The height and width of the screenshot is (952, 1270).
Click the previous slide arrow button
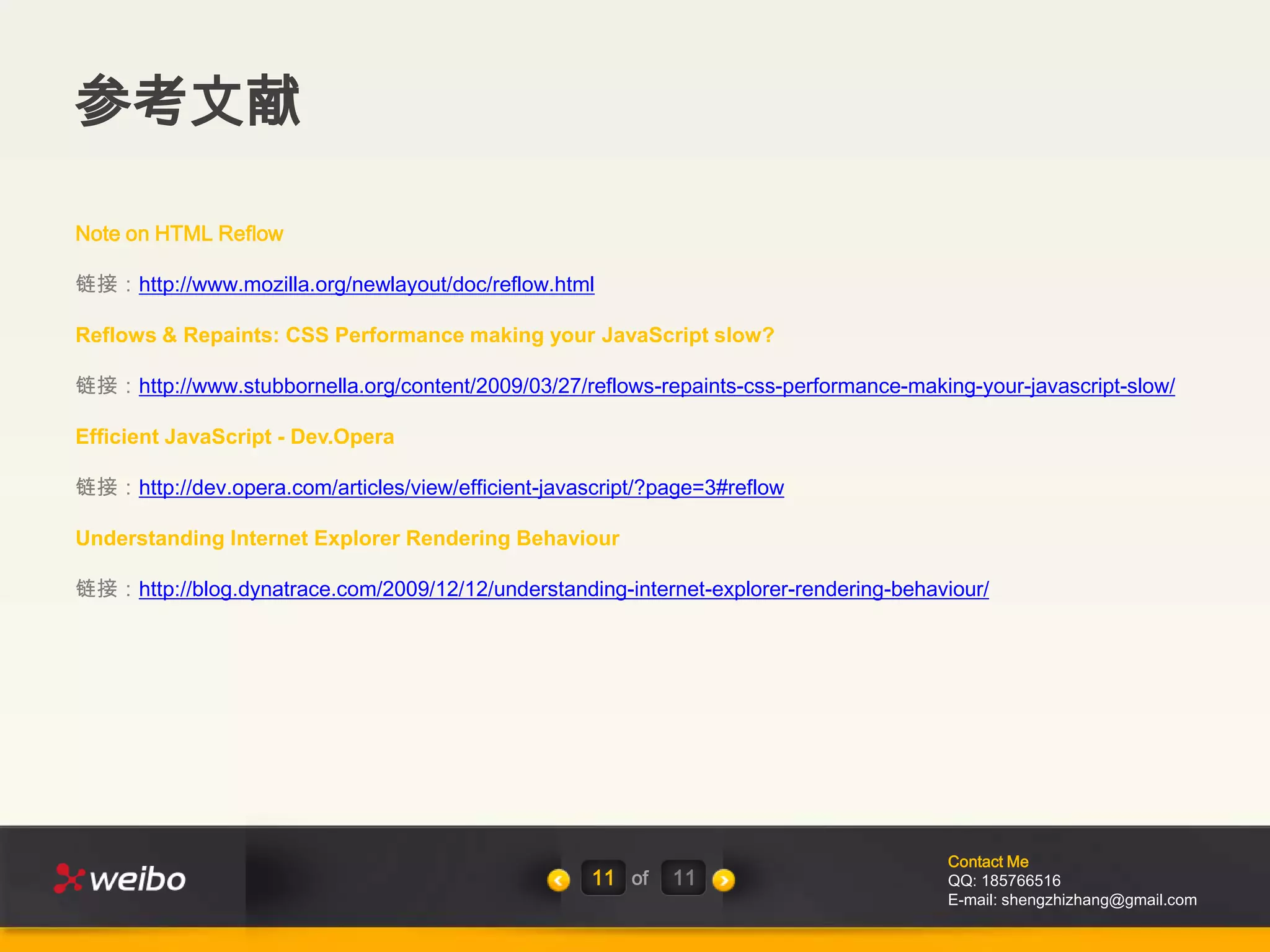(559, 879)
